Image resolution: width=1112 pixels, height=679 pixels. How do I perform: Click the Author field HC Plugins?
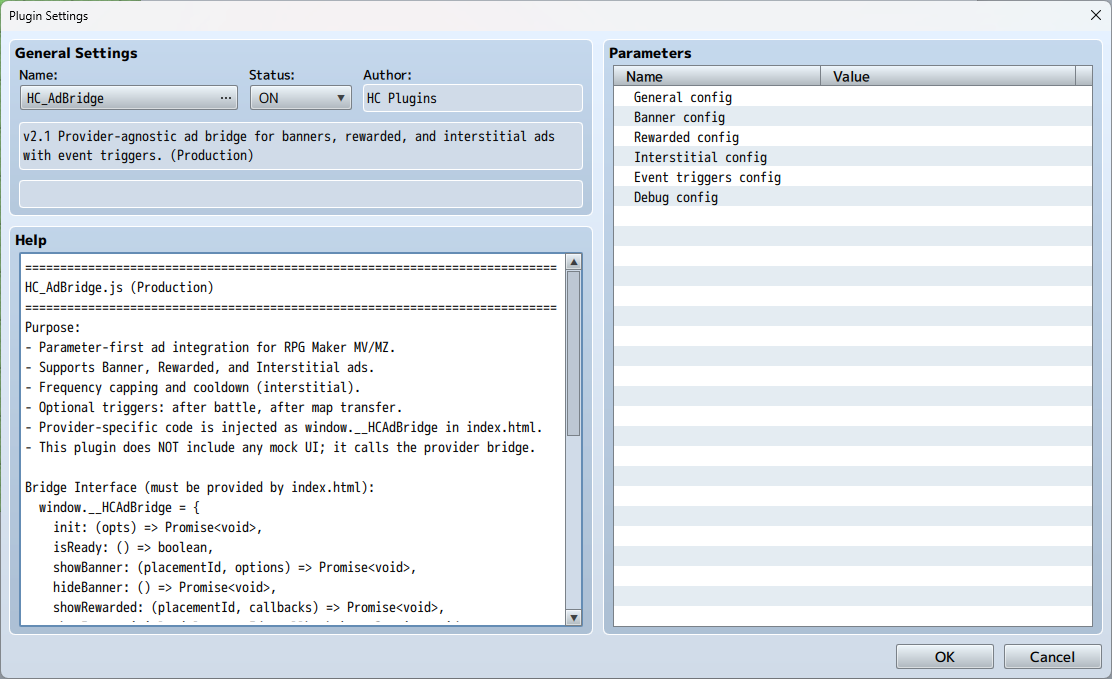(x=473, y=98)
